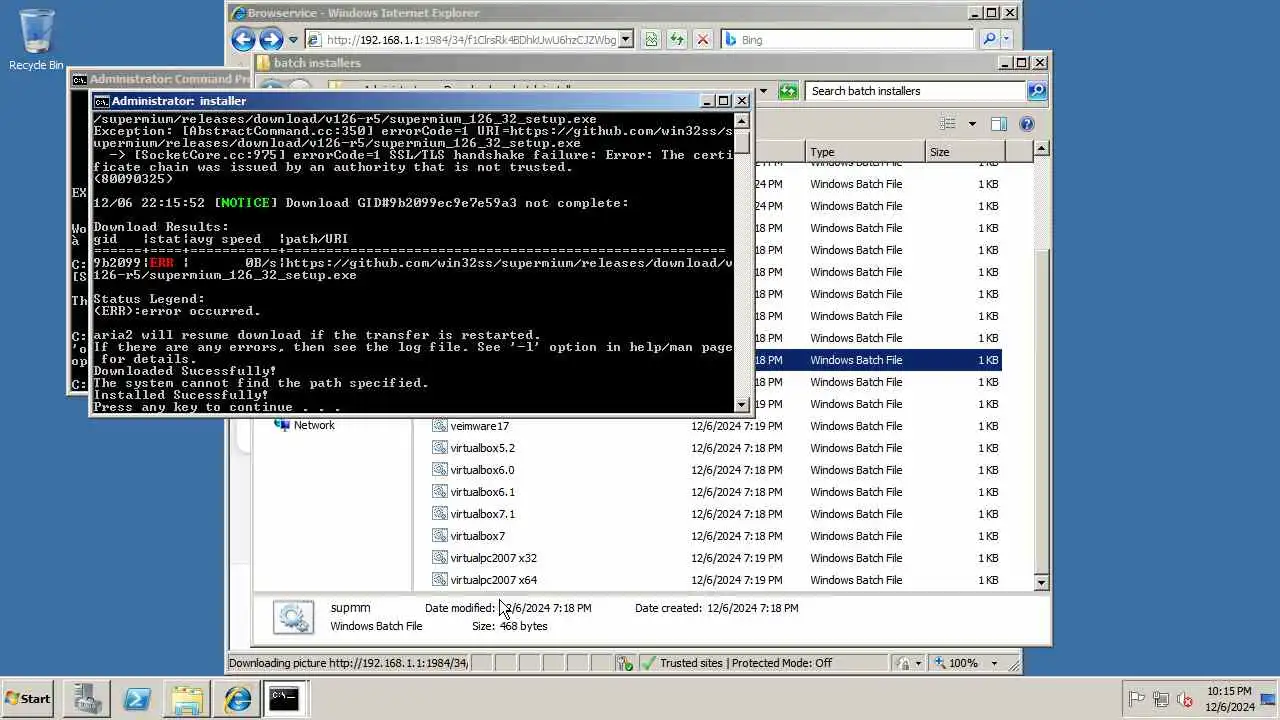Viewport: 1280px width, 720px height.
Task: Stop page loading in Internet Explorer
Action: click(703, 40)
